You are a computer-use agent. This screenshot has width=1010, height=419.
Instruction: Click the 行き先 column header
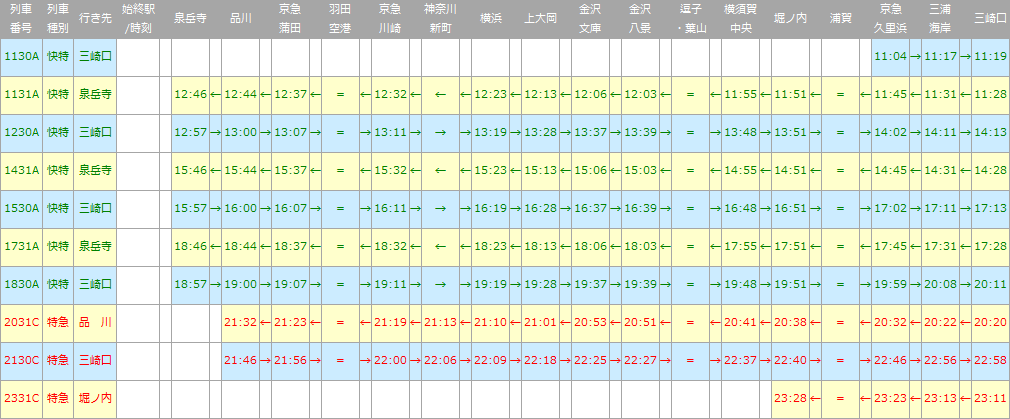point(95,19)
